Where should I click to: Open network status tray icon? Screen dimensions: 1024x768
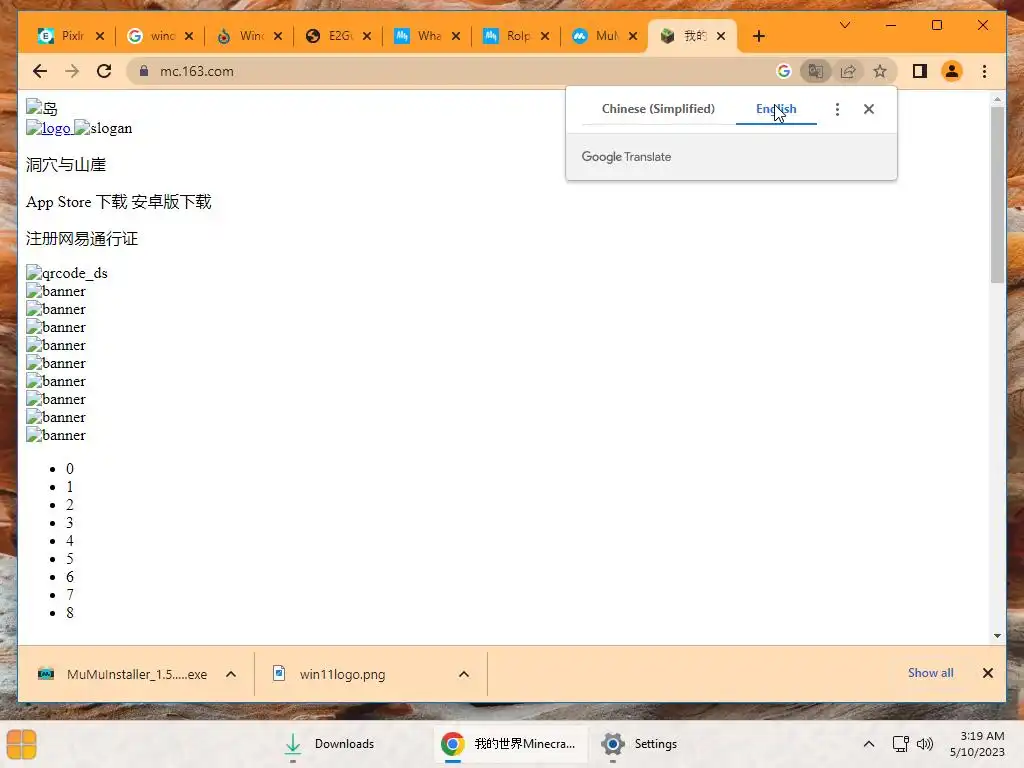point(901,744)
